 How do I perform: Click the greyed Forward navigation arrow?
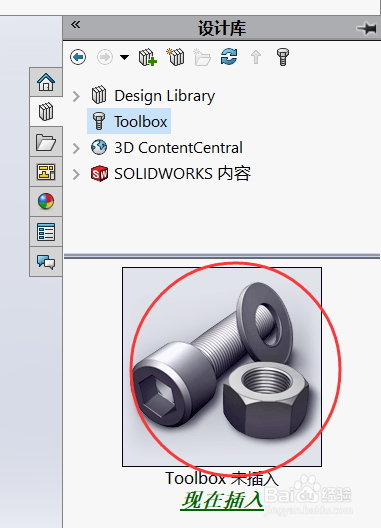pos(105,57)
